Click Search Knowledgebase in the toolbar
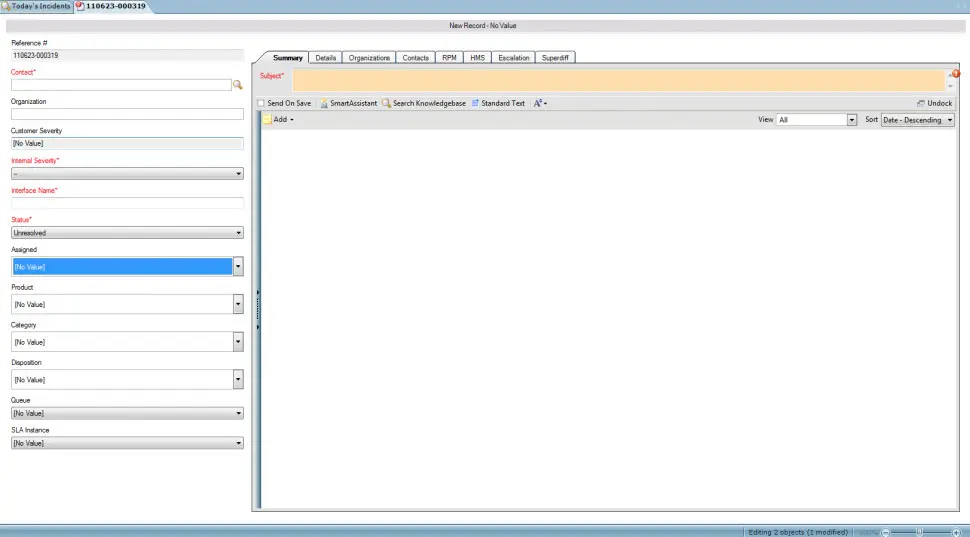This screenshot has width=970, height=537. click(423, 103)
